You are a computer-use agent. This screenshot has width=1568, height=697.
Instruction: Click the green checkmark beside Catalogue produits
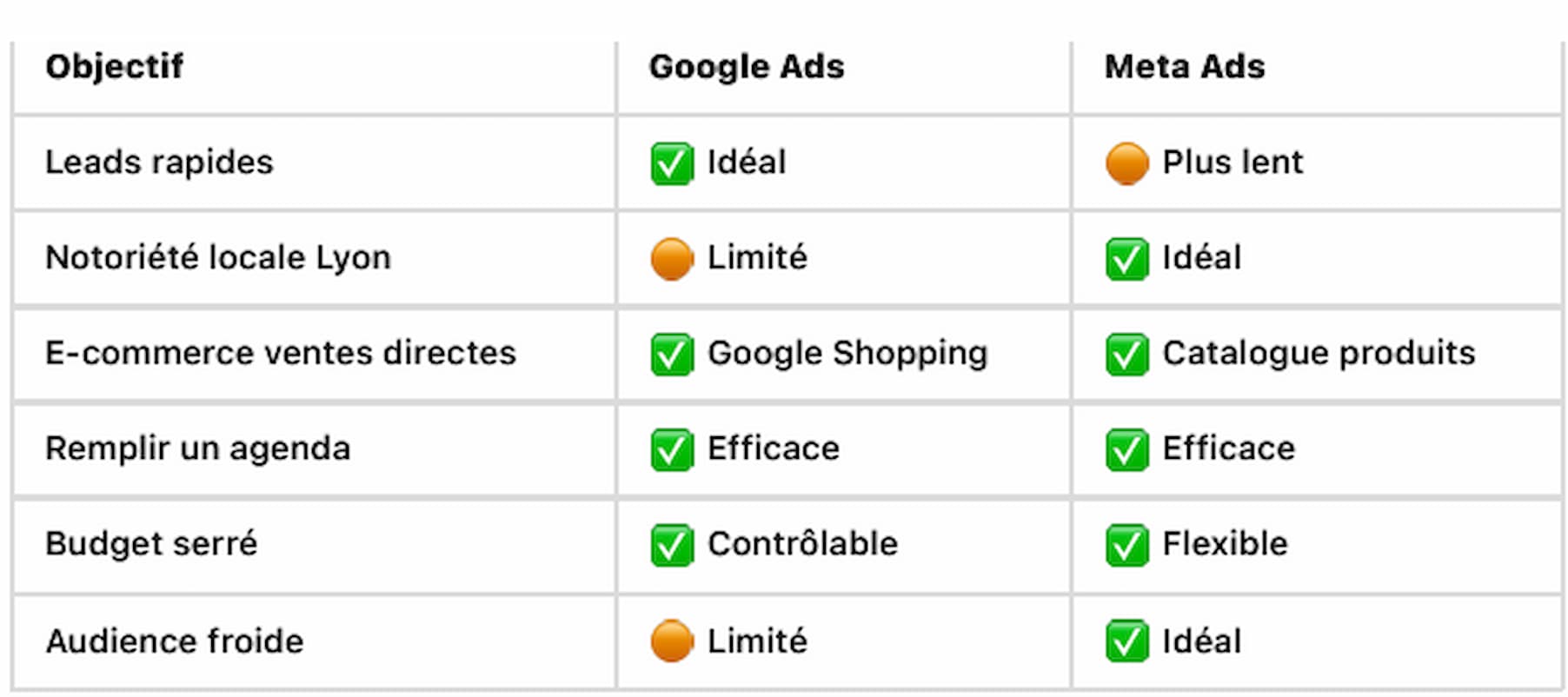pos(1127,355)
